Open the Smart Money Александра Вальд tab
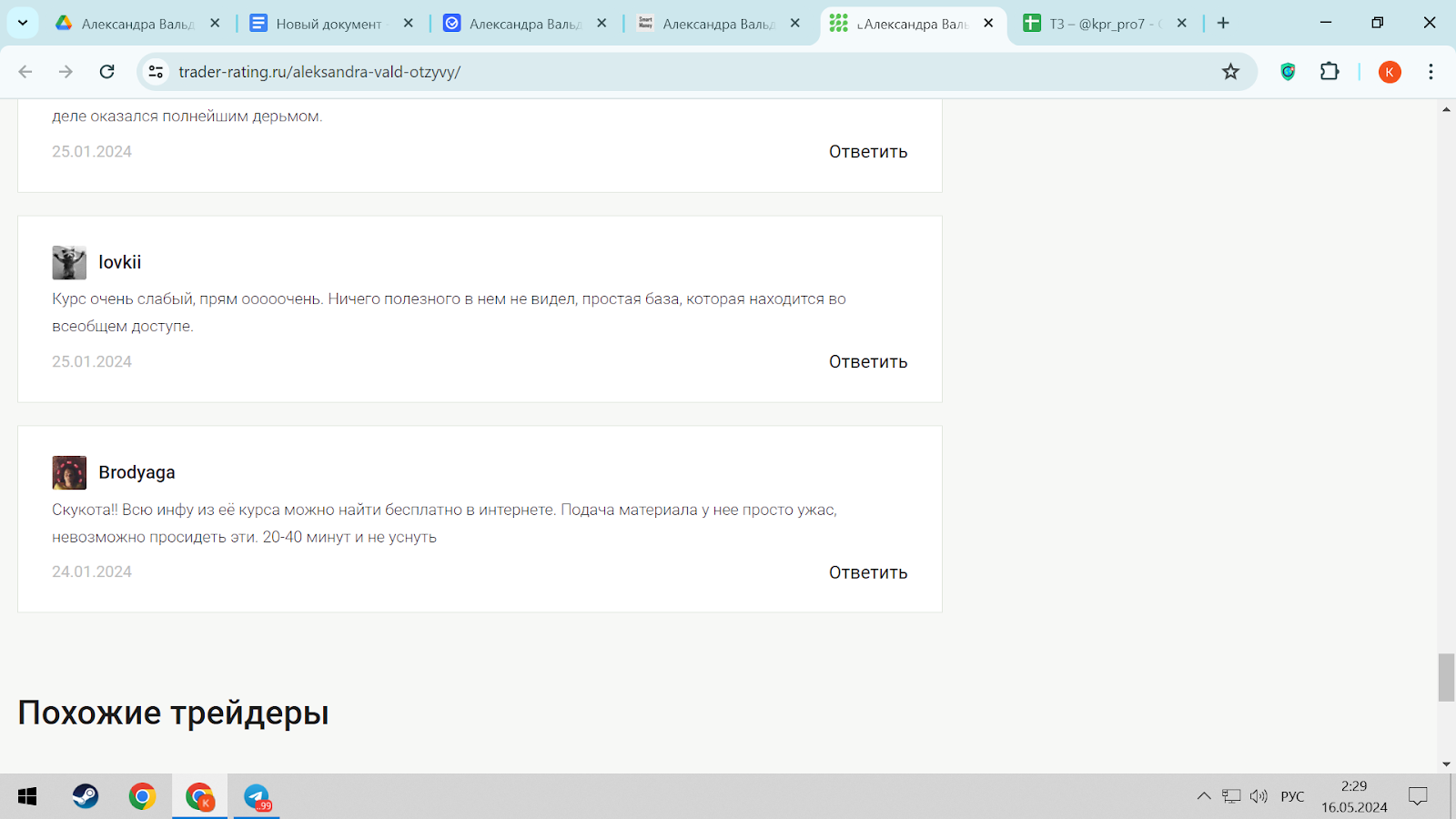Screen dimensions: 1456x819 708,24
